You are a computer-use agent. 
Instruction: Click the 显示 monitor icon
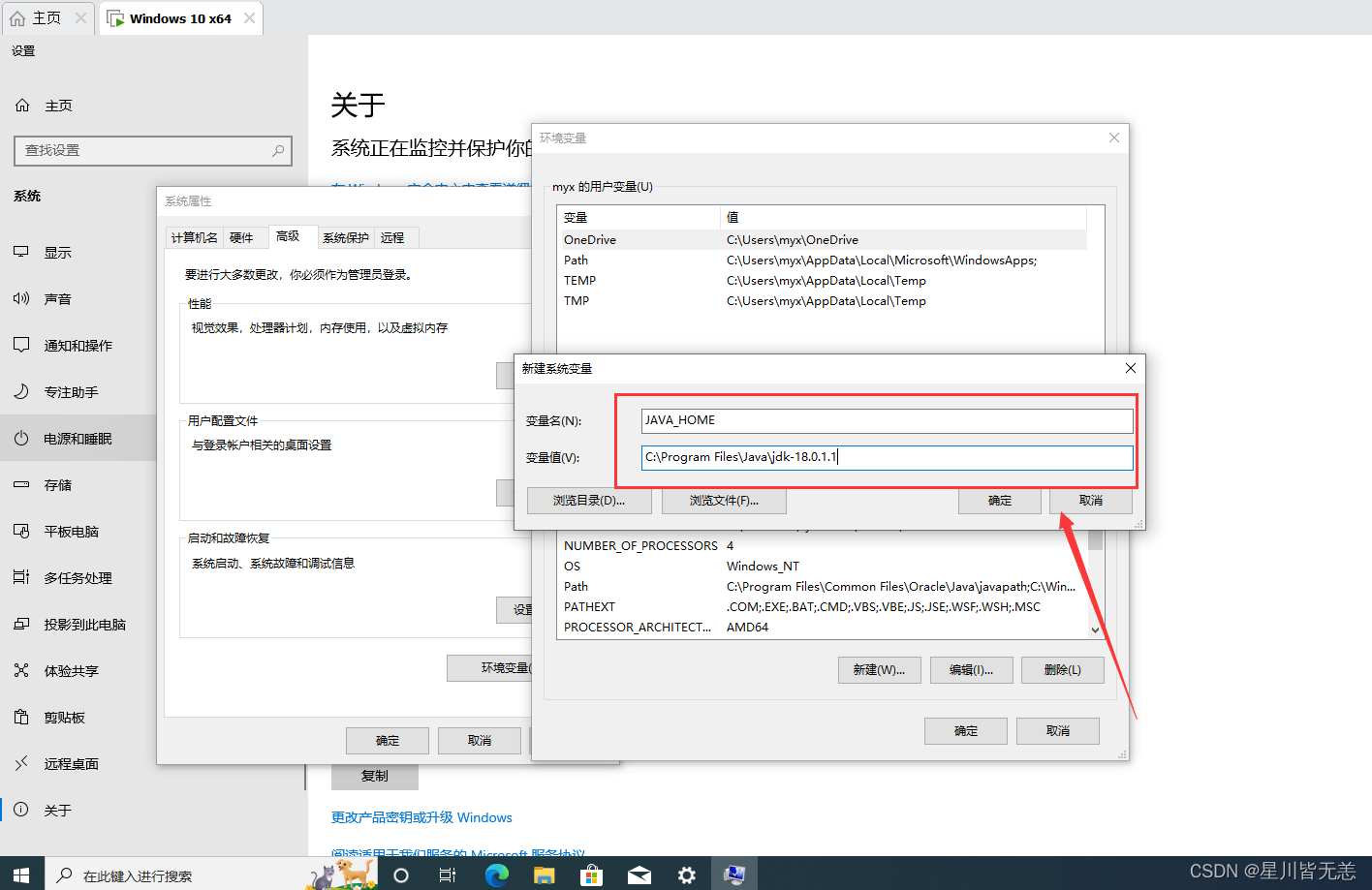click(21, 252)
